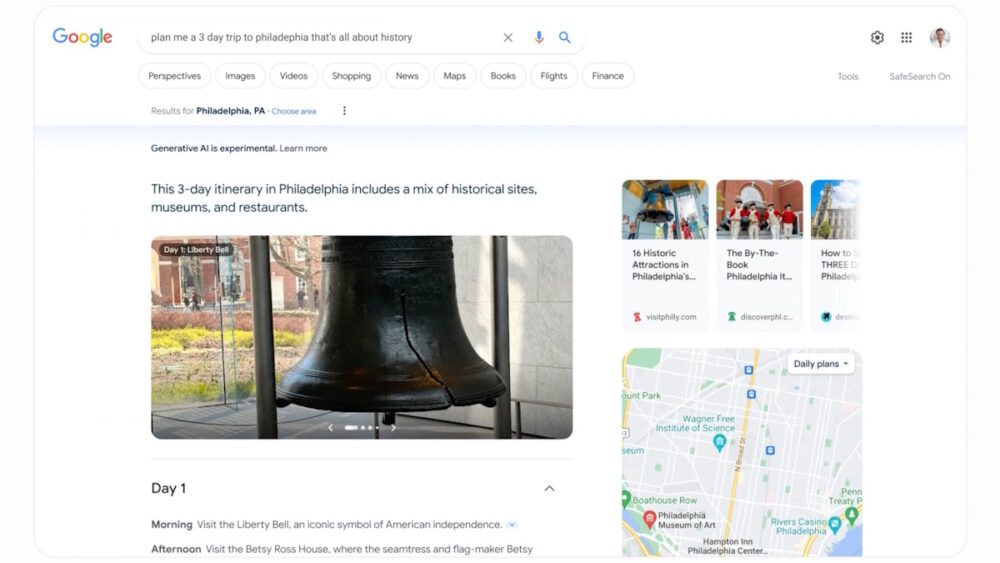Select the News filter chip

(x=407, y=76)
